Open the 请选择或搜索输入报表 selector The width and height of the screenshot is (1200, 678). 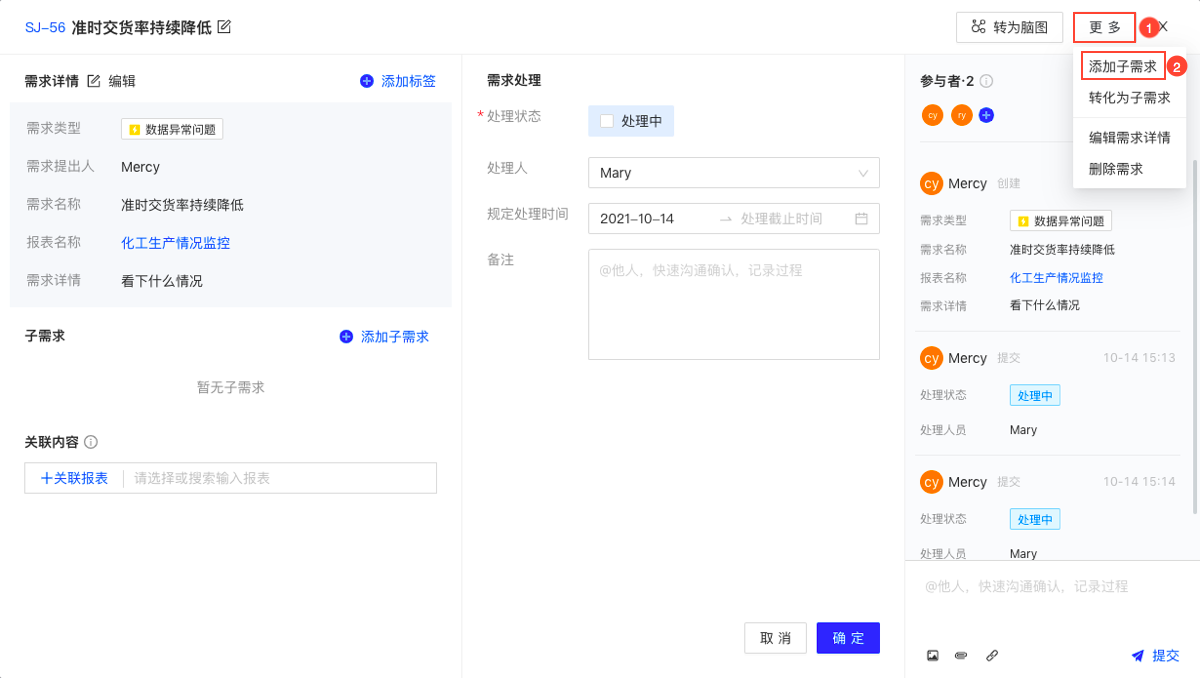tap(280, 478)
